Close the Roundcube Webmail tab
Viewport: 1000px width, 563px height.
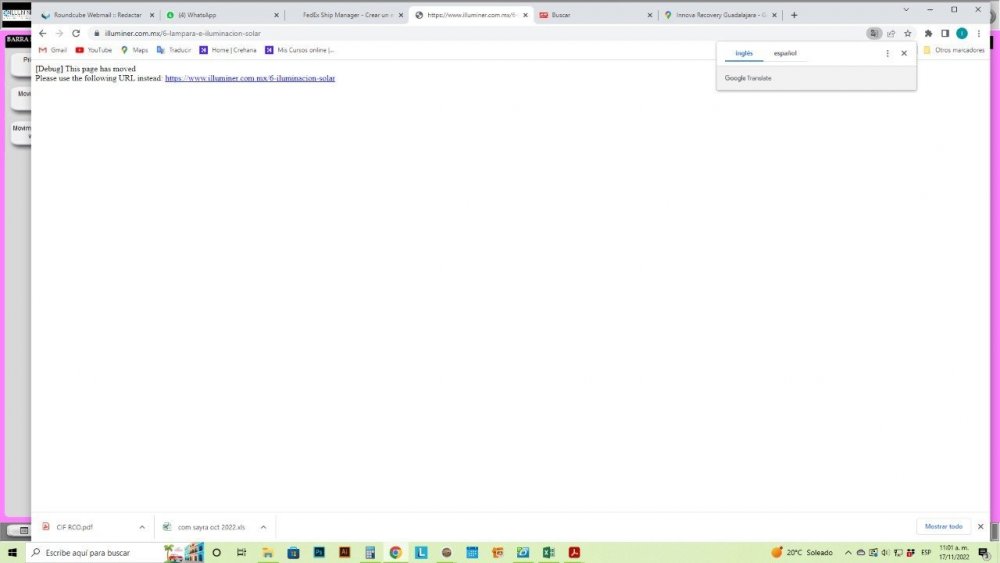(152, 15)
